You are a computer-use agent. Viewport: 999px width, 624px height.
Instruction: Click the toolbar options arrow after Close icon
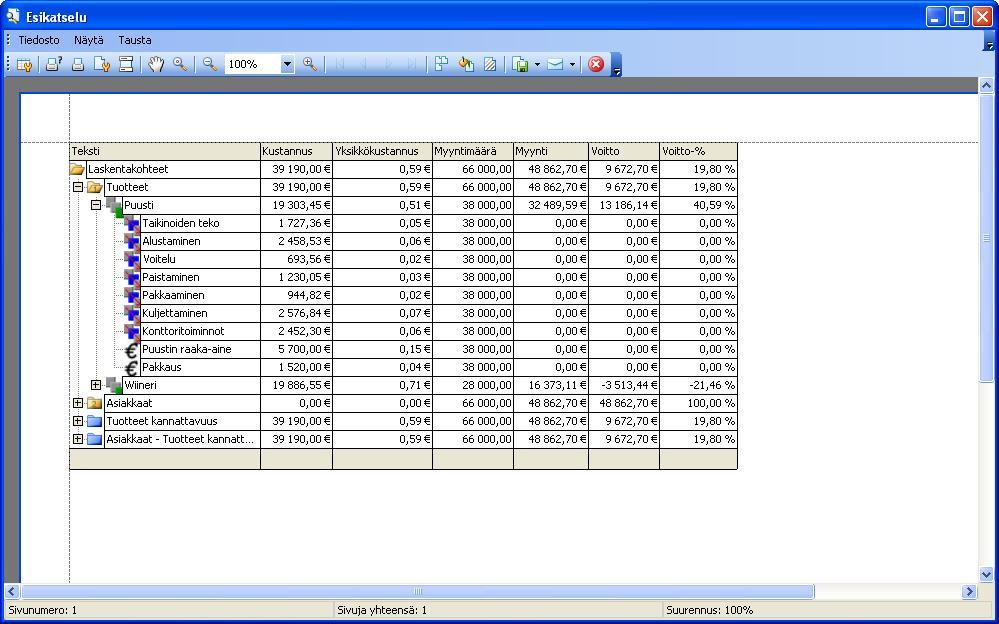[616, 65]
